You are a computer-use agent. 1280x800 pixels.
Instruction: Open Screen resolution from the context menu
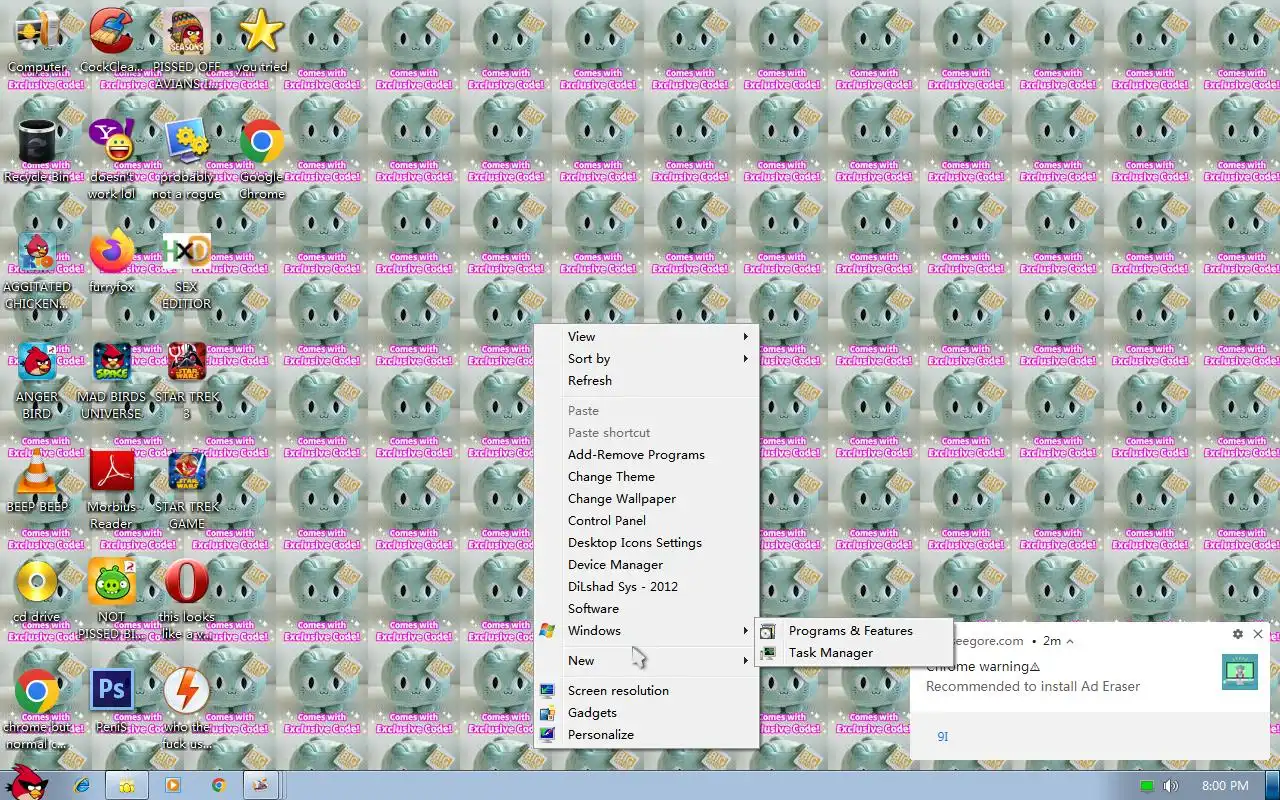pyautogui.click(x=646, y=691)
